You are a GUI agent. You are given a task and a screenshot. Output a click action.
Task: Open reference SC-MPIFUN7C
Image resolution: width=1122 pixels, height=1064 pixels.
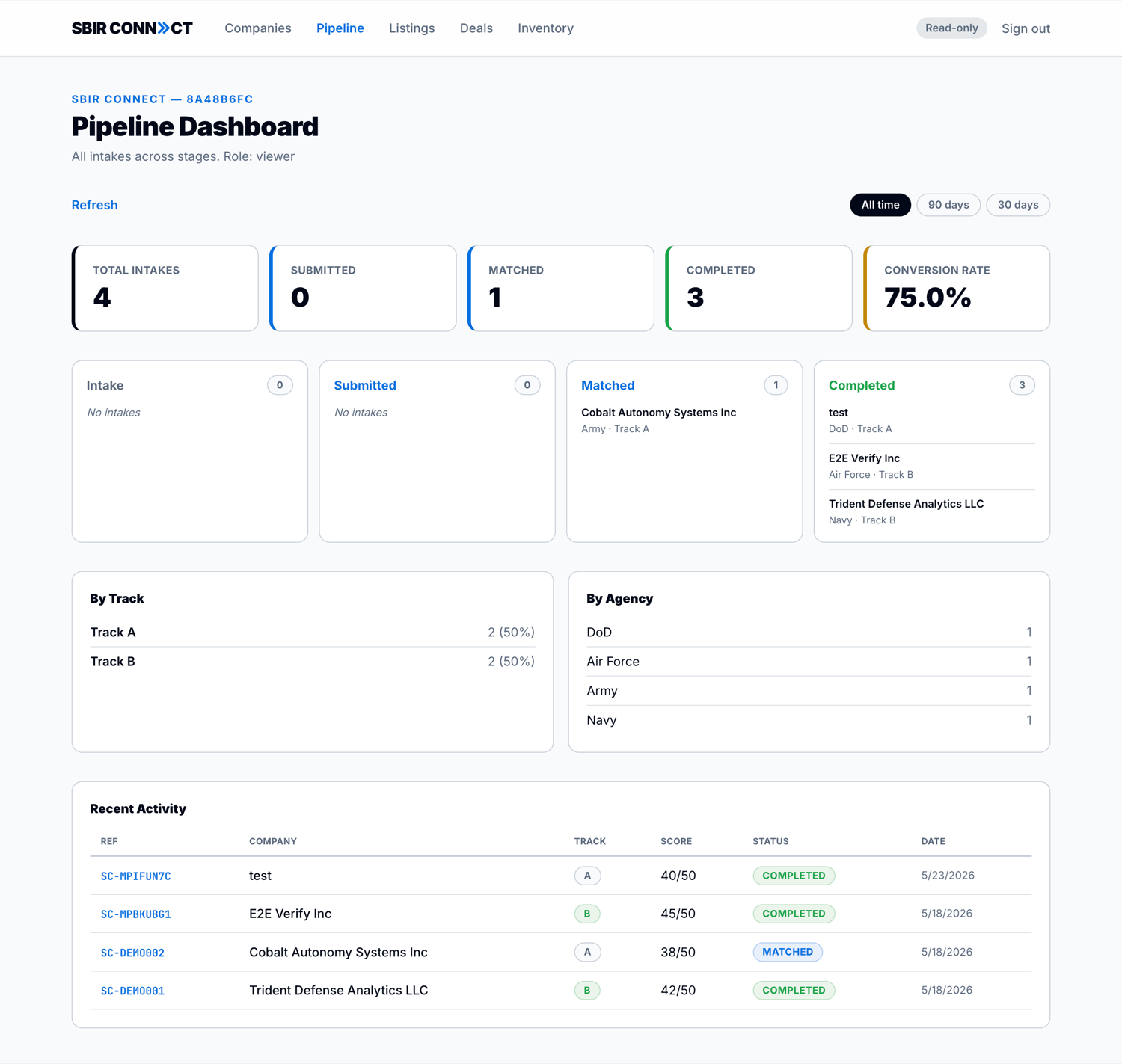pyautogui.click(x=135, y=876)
